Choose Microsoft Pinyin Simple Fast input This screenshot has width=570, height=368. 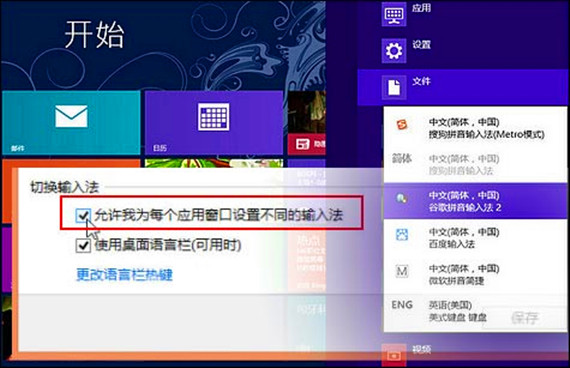point(475,274)
